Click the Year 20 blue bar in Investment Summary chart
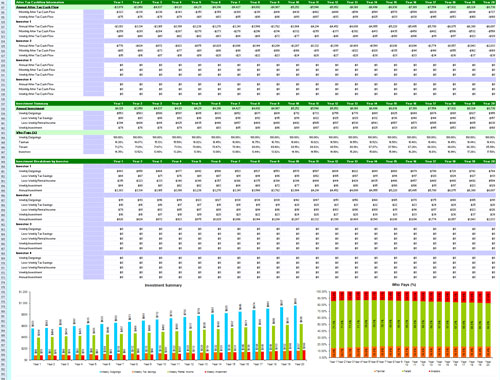This screenshot has width=500, height=380. coord(295,333)
